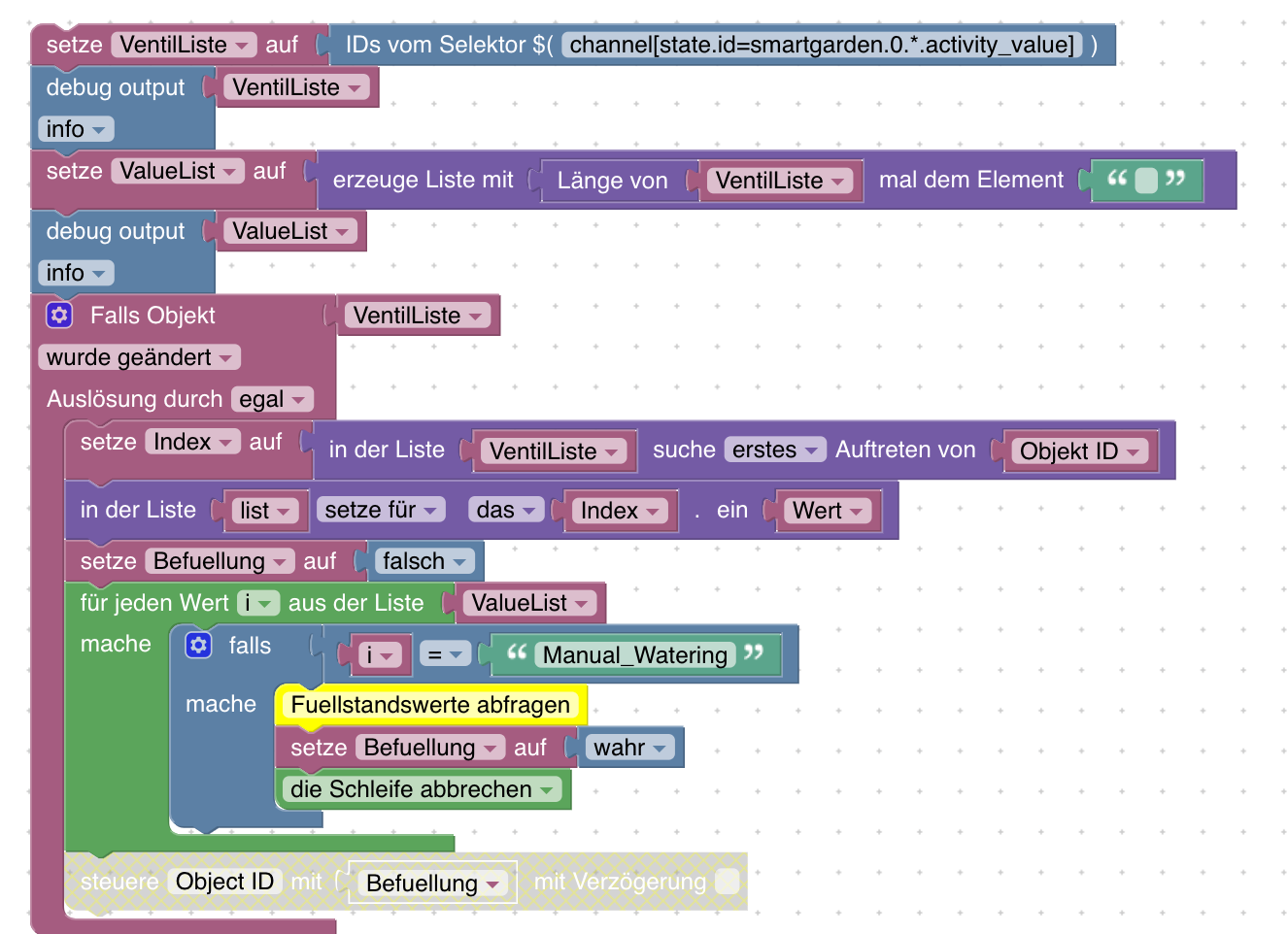The height and width of the screenshot is (934, 1288).
Task: Select the für jeden Wert loop label
Action: coord(154,603)
